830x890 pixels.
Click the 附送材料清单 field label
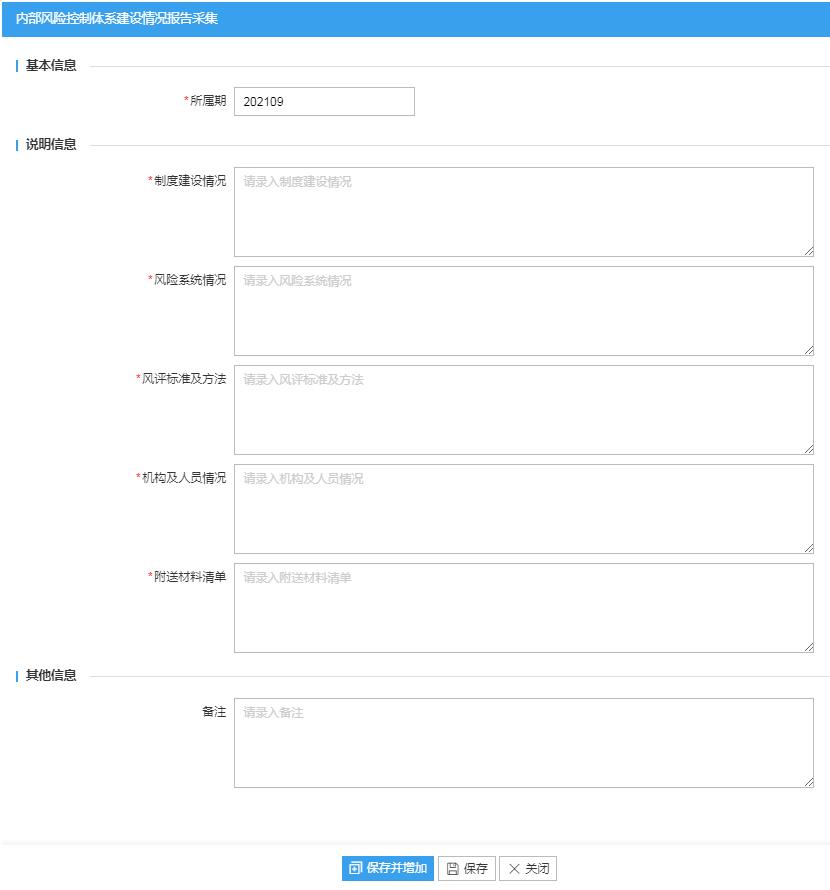pyautogui.click(x=190, y=577)
